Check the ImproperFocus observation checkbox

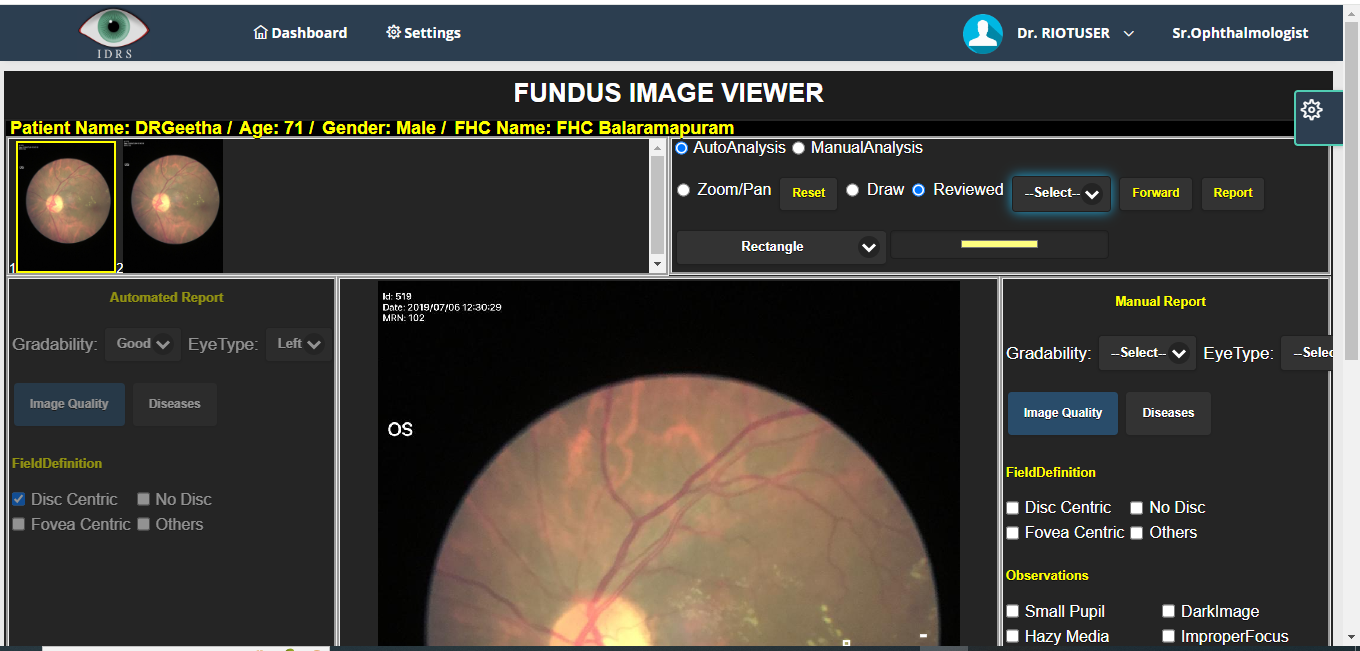pyautogui.click(x=1169, y=636)
